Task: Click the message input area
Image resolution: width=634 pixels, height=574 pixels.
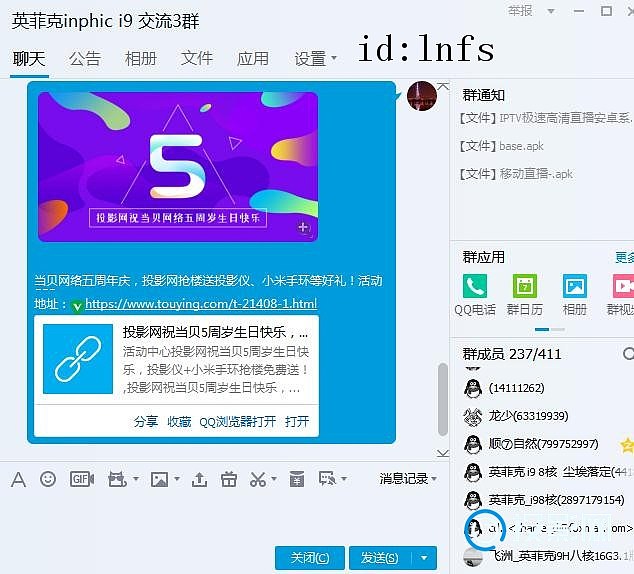Action: click(224, 517)
